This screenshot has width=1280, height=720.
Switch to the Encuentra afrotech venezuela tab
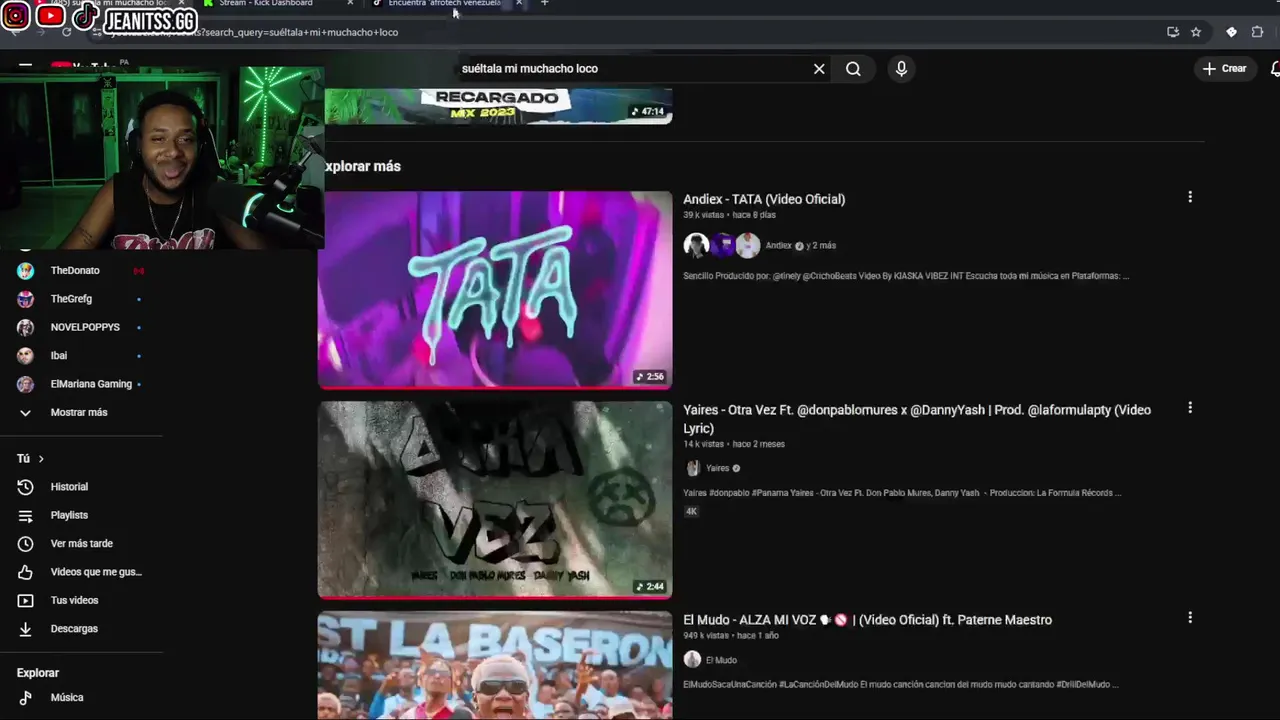(444, 4)
